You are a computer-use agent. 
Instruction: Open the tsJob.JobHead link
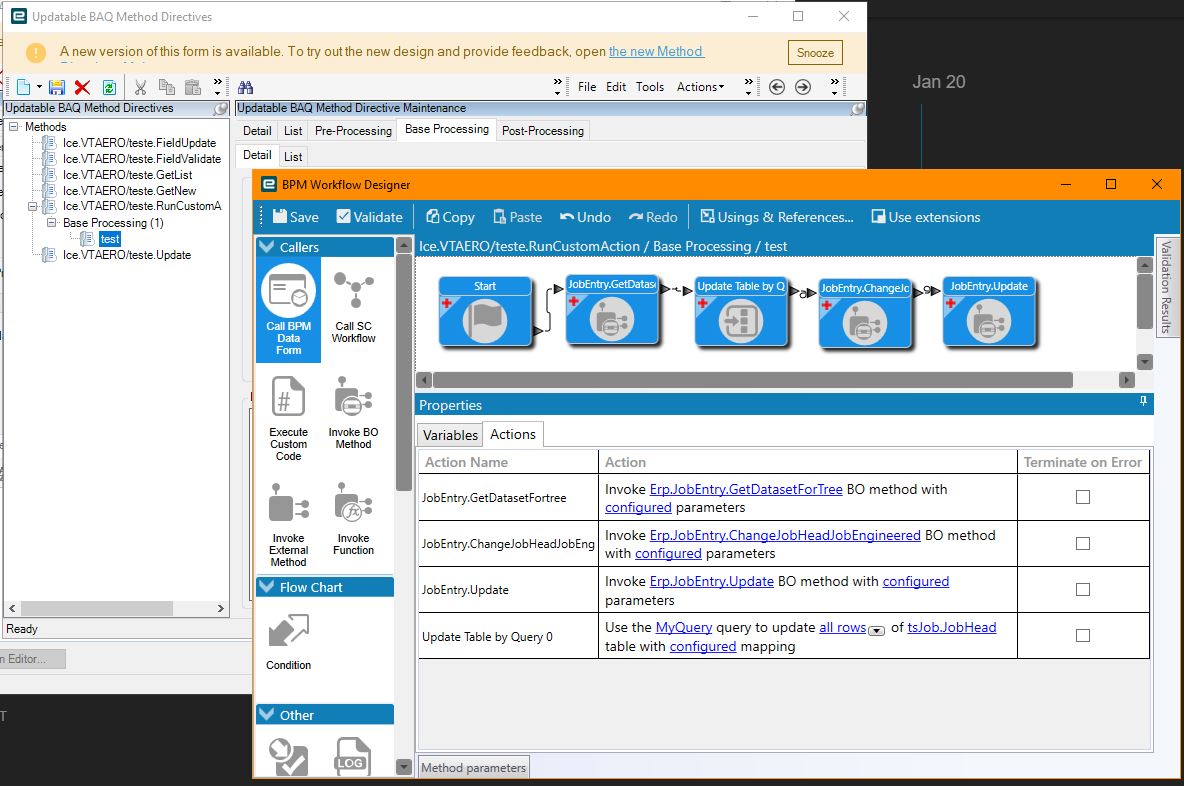[951, 627]
